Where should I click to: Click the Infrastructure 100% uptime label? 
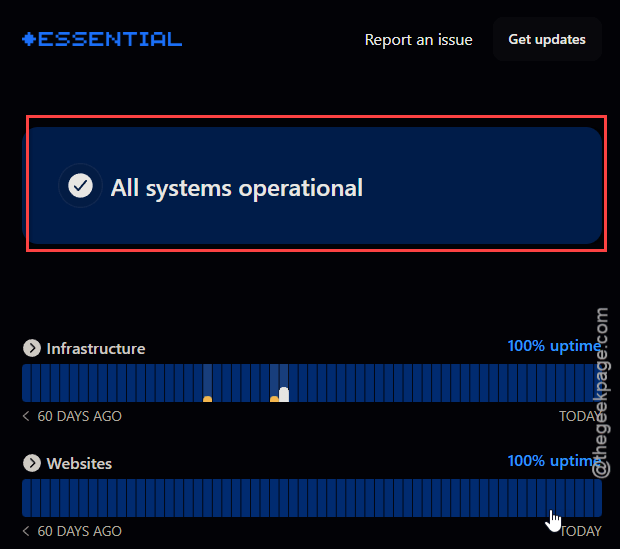pyautogui.click(x=554, y=346)
